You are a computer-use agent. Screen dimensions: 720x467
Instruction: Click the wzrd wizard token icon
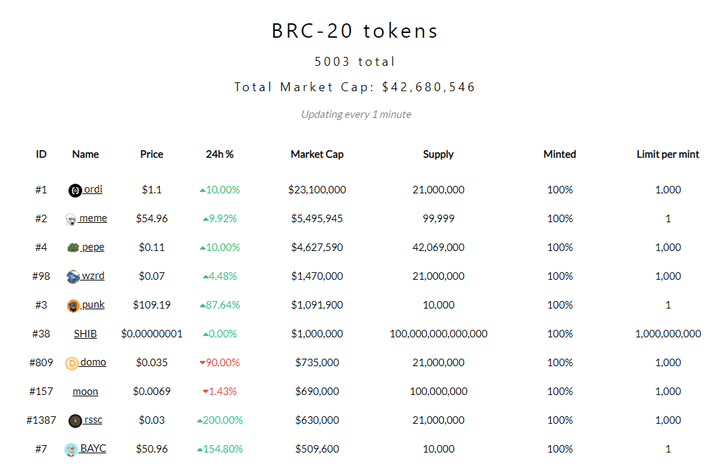pyautogui.click(x=73, y=277)
